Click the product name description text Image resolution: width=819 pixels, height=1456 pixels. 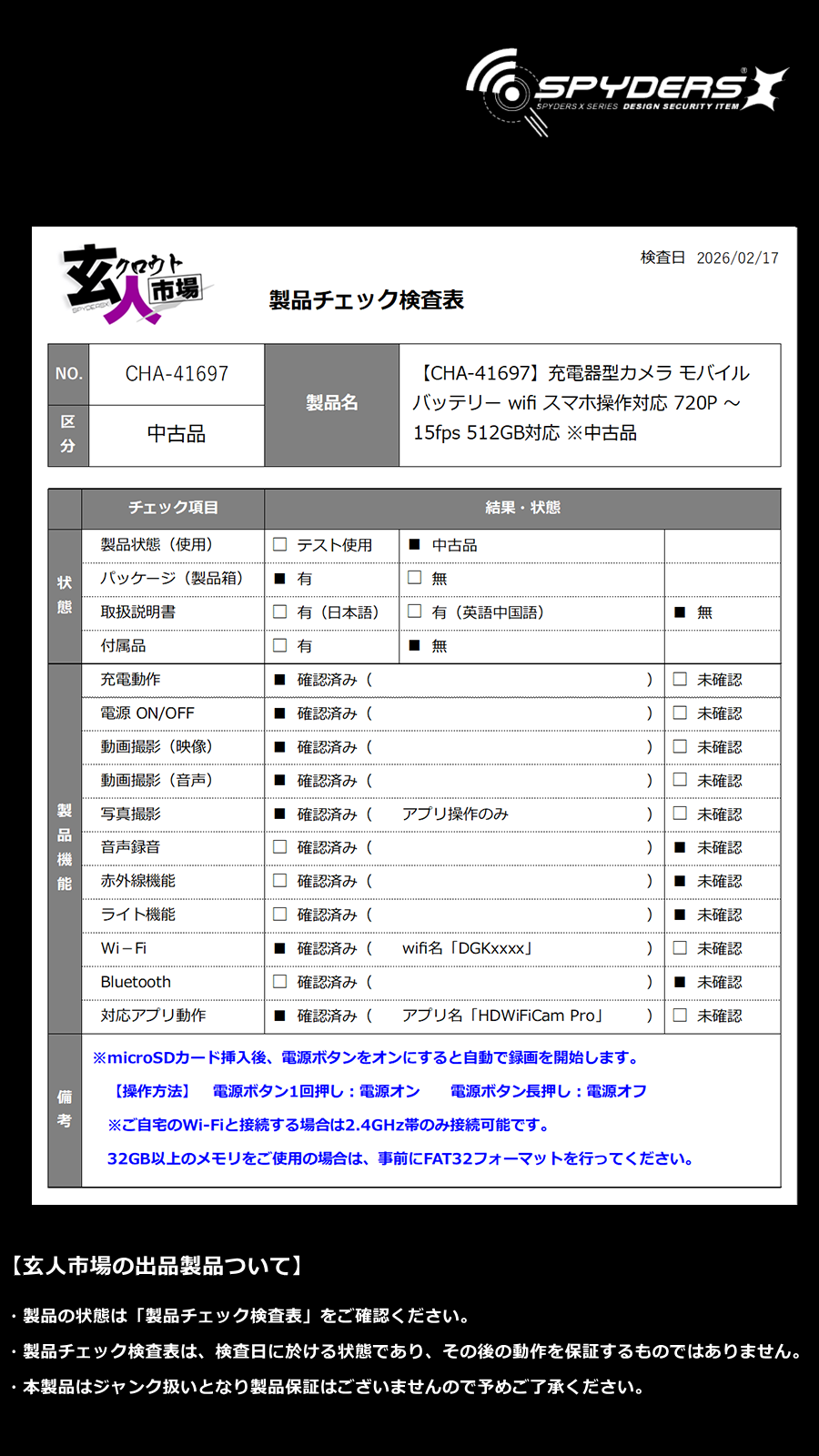click(581, 403)
